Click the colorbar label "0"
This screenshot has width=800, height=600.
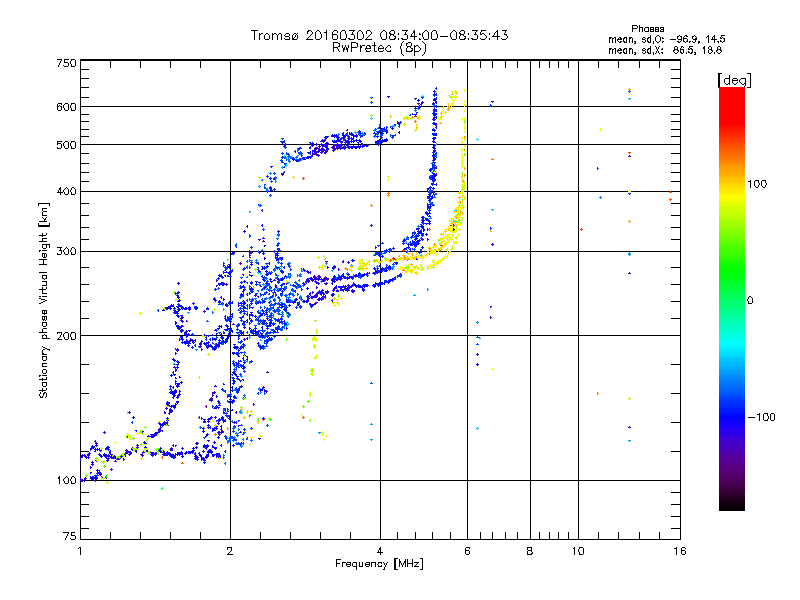point(750,301)
